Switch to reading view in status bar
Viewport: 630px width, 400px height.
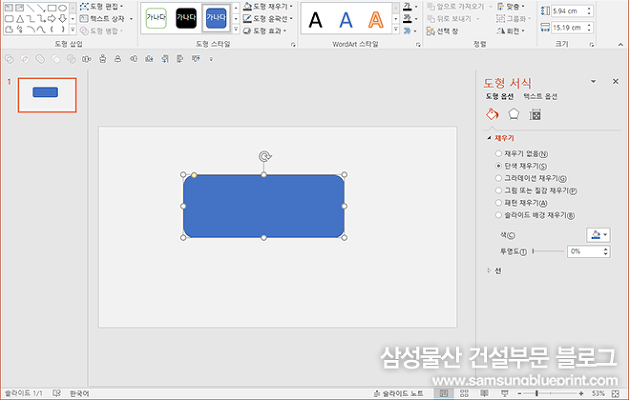click(x=485, y=394)
